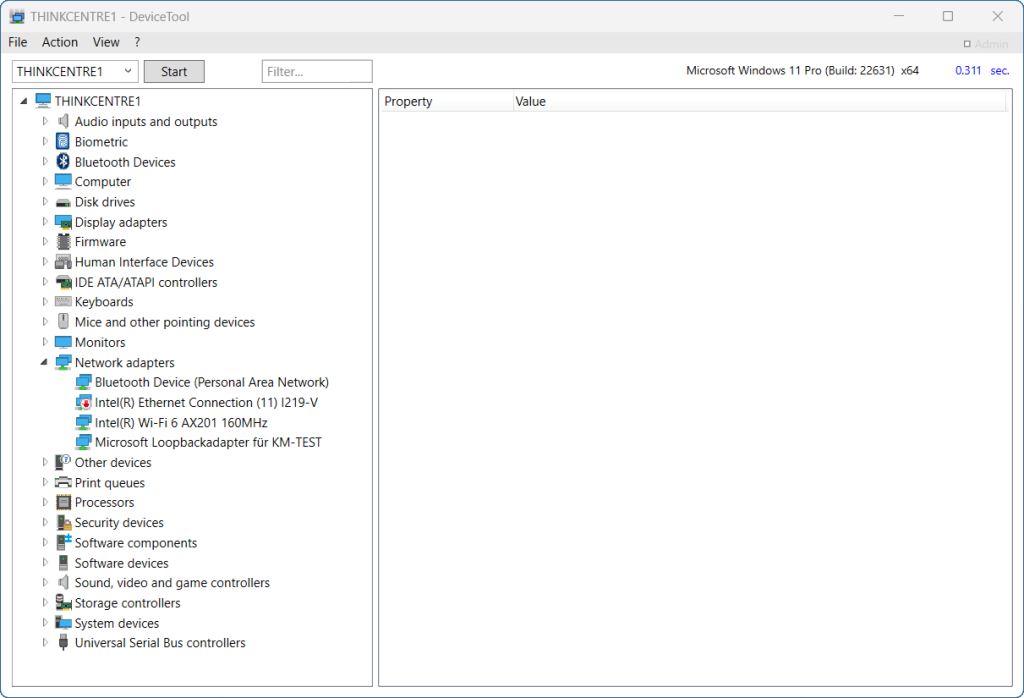Click the Universal Serial Bus controllers icon

63,643
